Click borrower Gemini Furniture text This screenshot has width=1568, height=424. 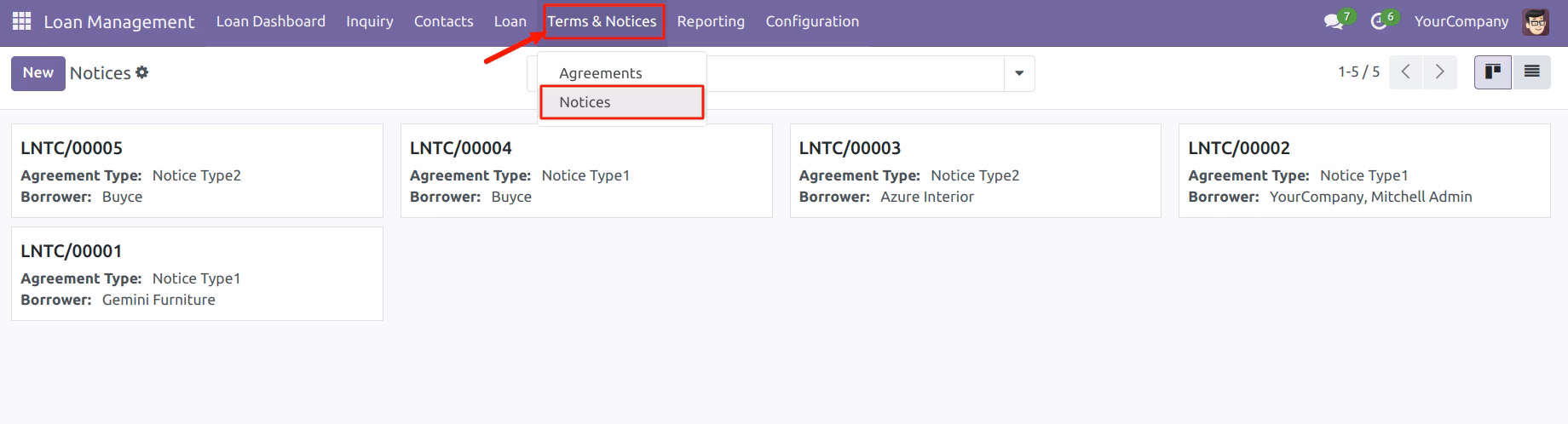(159, 300)
